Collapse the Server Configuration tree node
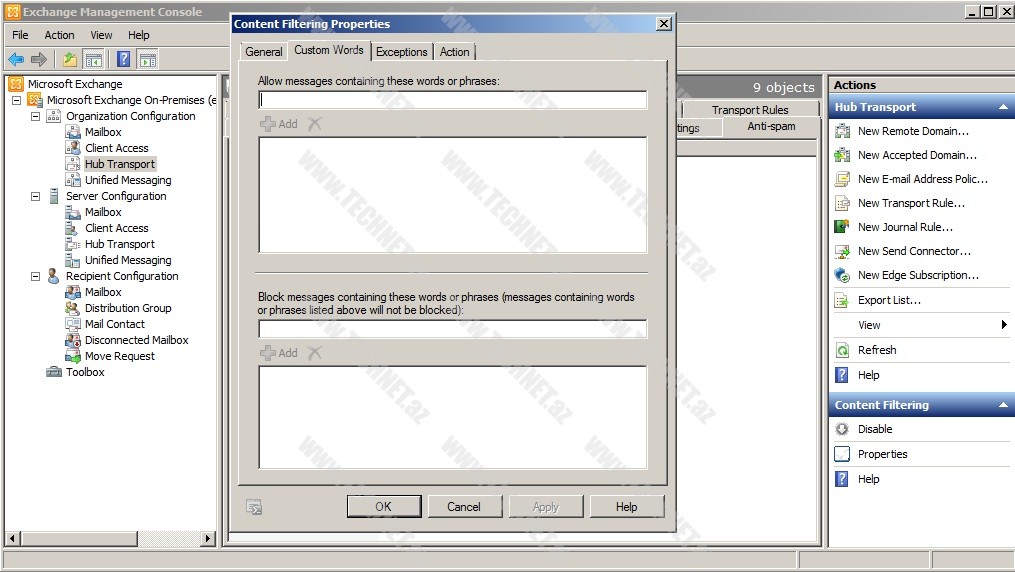This screenshot has height=572, width=1015. [x=36, y=196]
